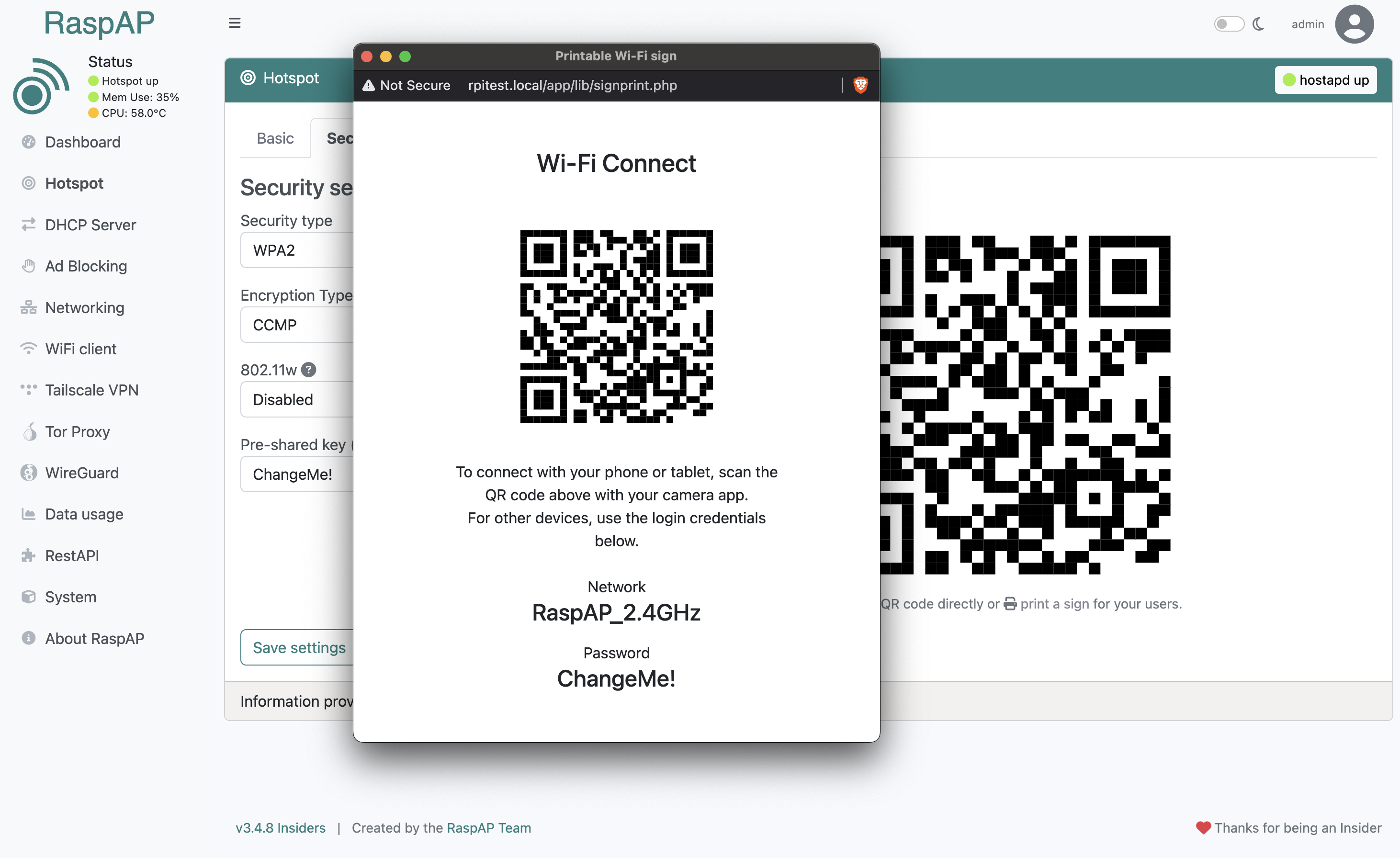Click the Dashboard gauge icon
This screenshot has width=1400, height=858.
(x=28, y=142)
